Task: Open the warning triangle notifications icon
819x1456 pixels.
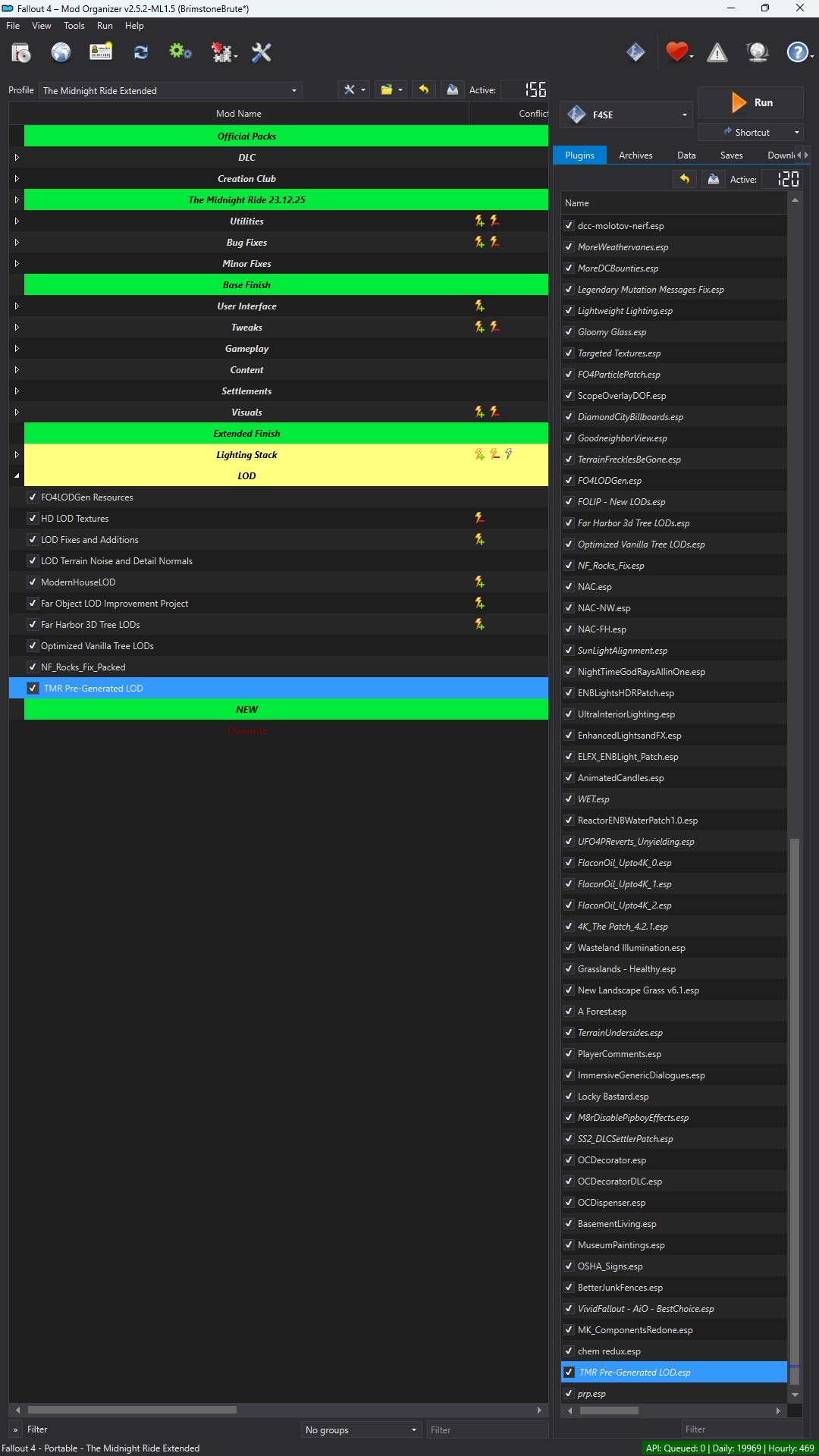Action: click(x=717, y=52)
